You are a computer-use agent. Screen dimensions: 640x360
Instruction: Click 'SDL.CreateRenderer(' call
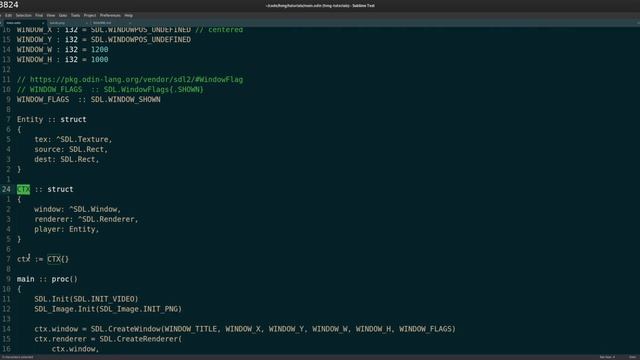pos(140,339)
